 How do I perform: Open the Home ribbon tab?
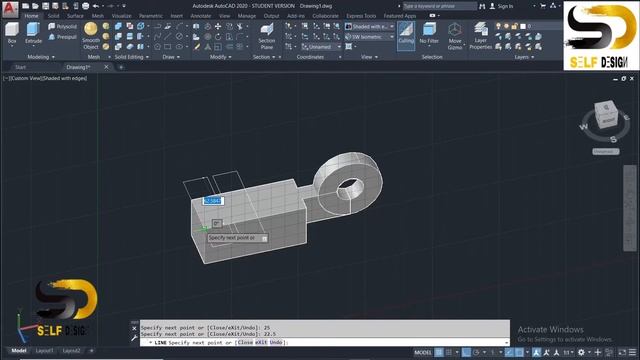[31, 16]
